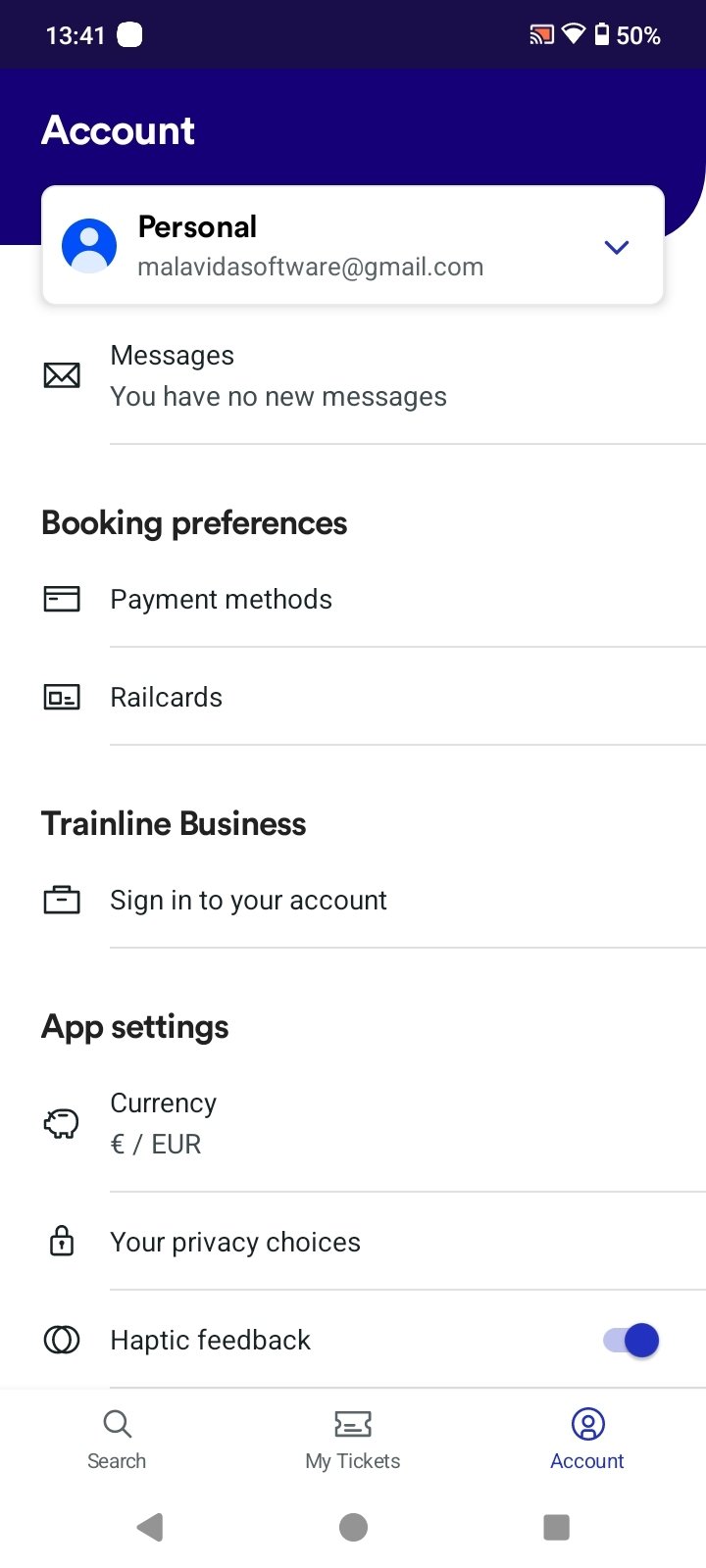This screenshot has height=1568, width=706.
Task: Select the Account tab
Action: tap(587, 1440)
